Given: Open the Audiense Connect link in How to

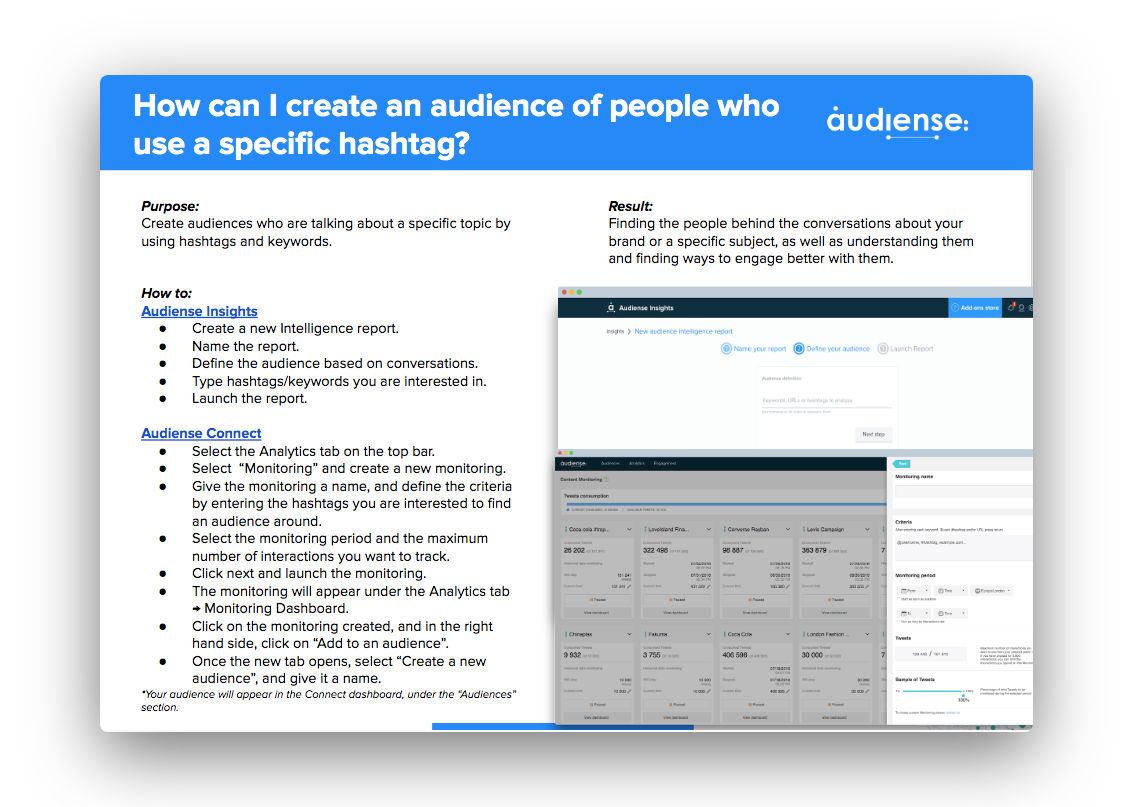Looking at the screenshot, I should (201, 433).
